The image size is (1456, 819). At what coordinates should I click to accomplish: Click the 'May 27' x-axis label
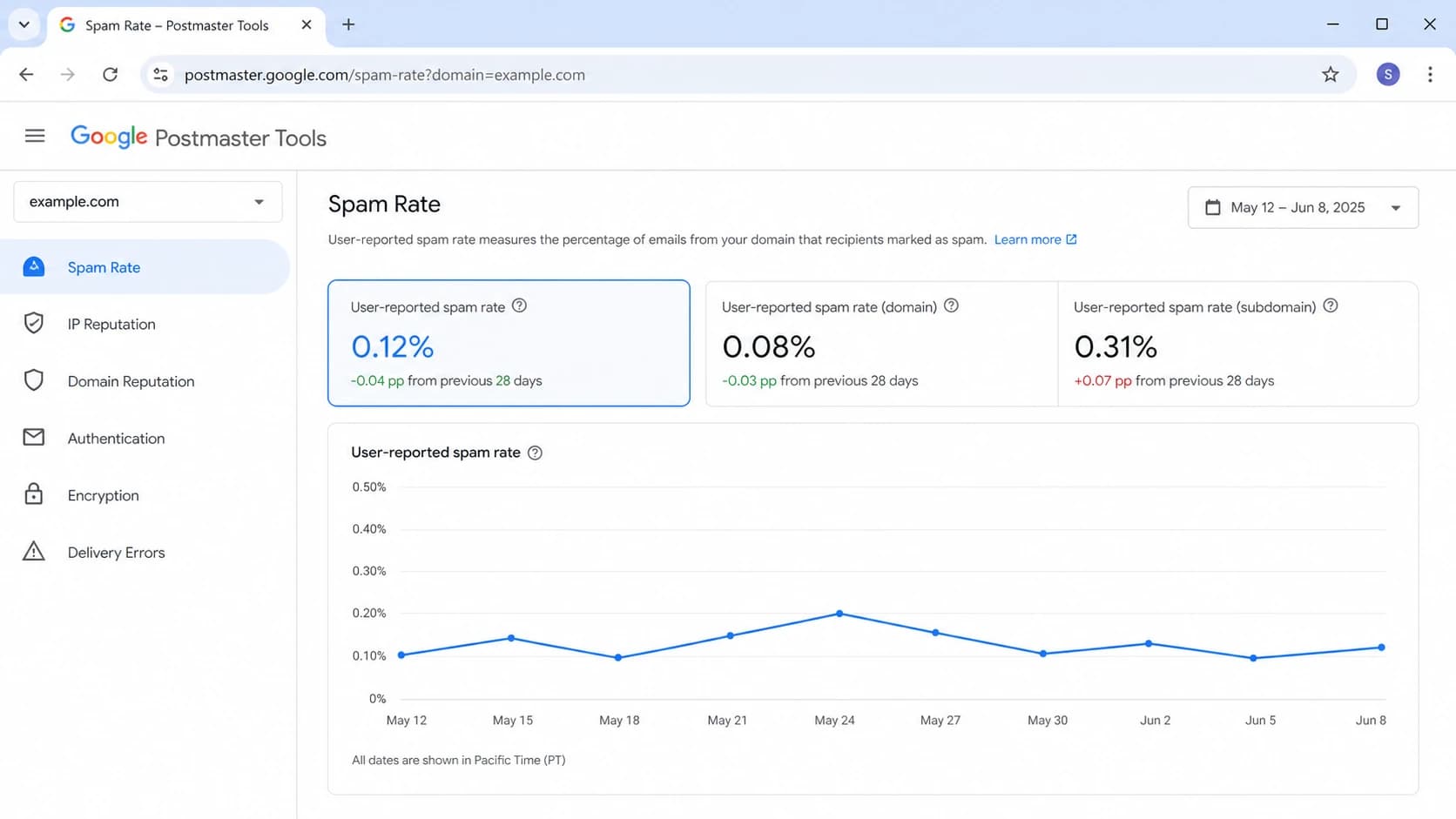pos(940,720)
